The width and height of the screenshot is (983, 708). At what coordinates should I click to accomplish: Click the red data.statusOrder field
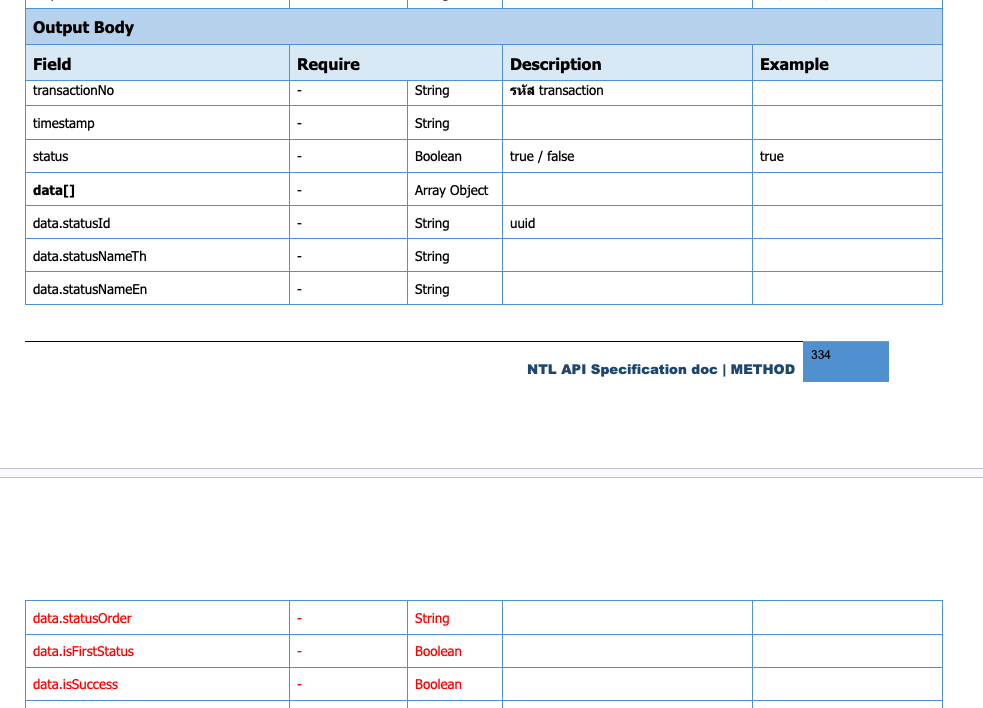[82, 618]
